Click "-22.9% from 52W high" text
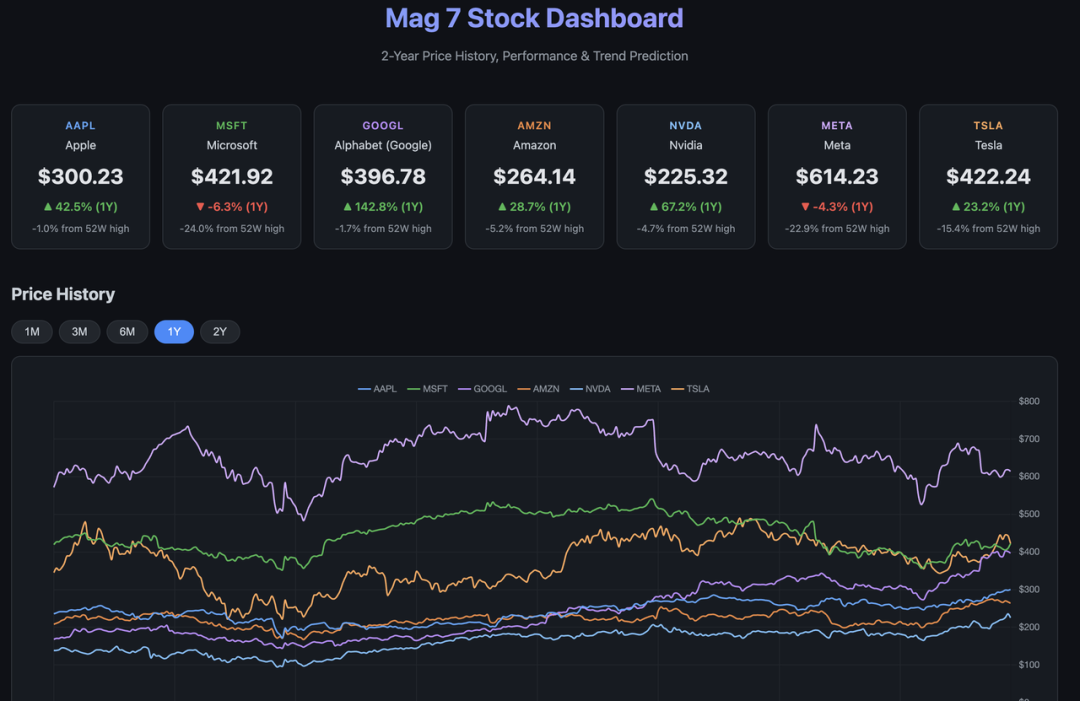This screenshot has height=701, width=1080. [837, 229]
